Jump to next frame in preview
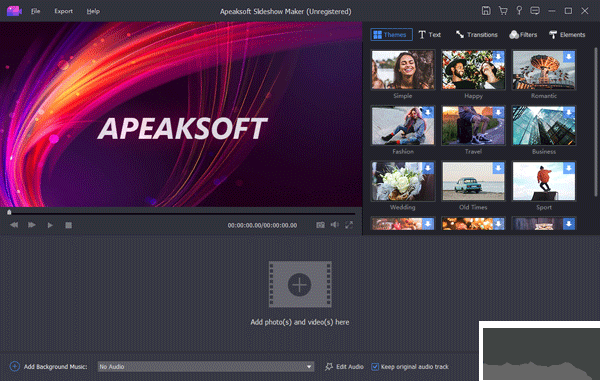The width and height of the screenshot is (600, 381). 32,225
